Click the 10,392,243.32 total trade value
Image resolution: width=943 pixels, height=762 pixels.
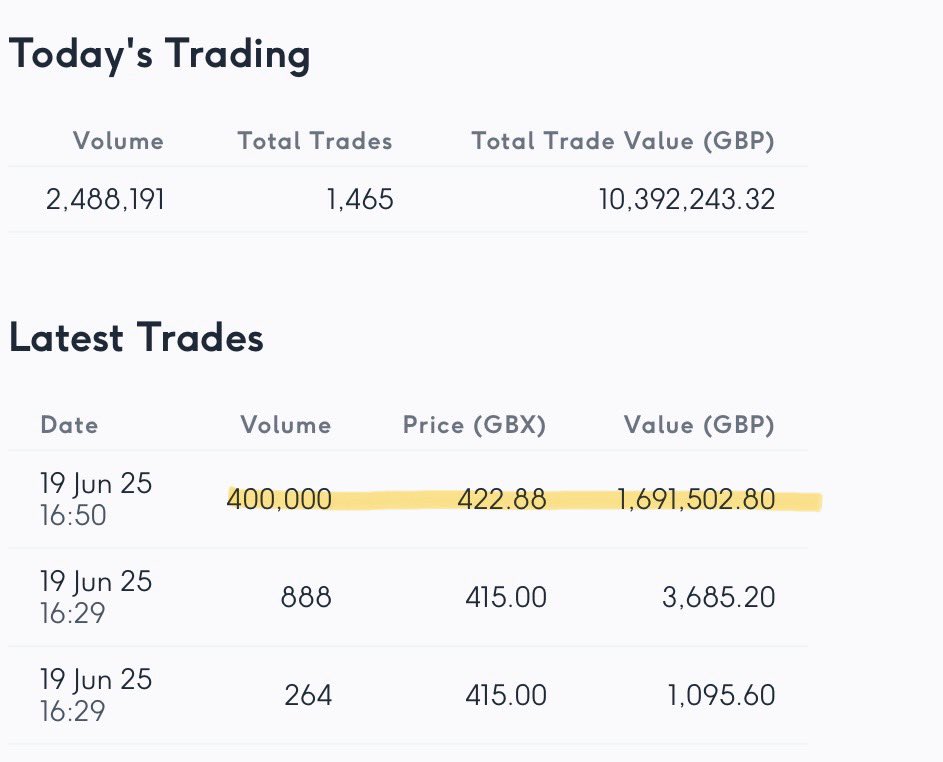point(687,200)
